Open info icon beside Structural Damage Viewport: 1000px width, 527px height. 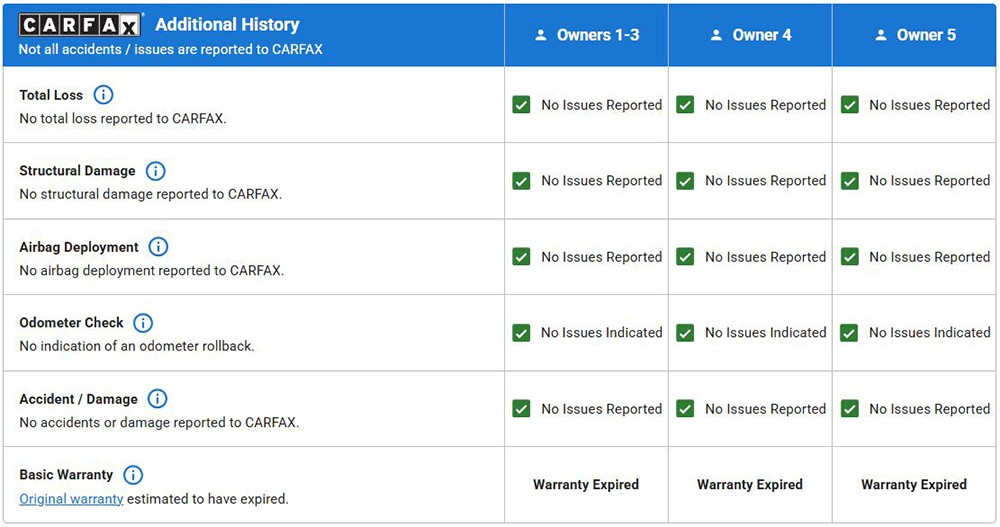156,171
